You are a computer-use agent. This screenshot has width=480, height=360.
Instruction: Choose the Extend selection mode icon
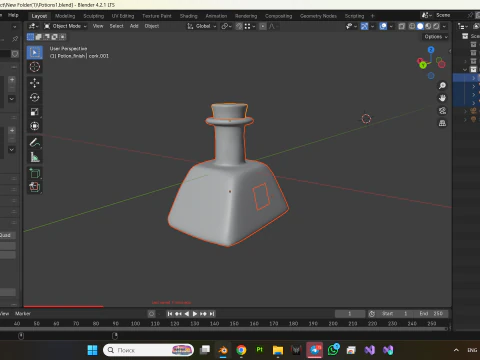pos(38,37)
